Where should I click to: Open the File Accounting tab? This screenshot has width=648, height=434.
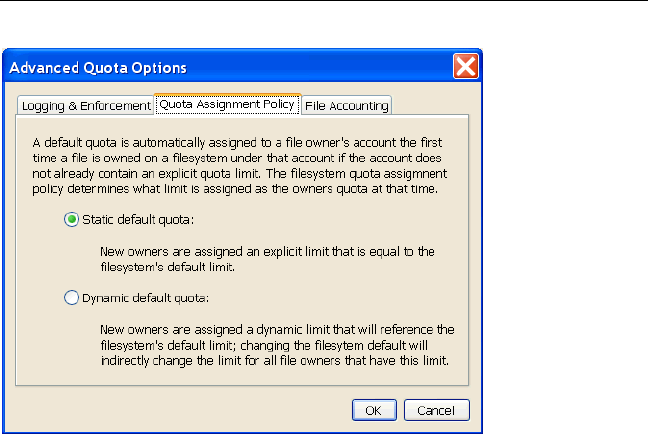pyautogui.click(x=346, y=105)
